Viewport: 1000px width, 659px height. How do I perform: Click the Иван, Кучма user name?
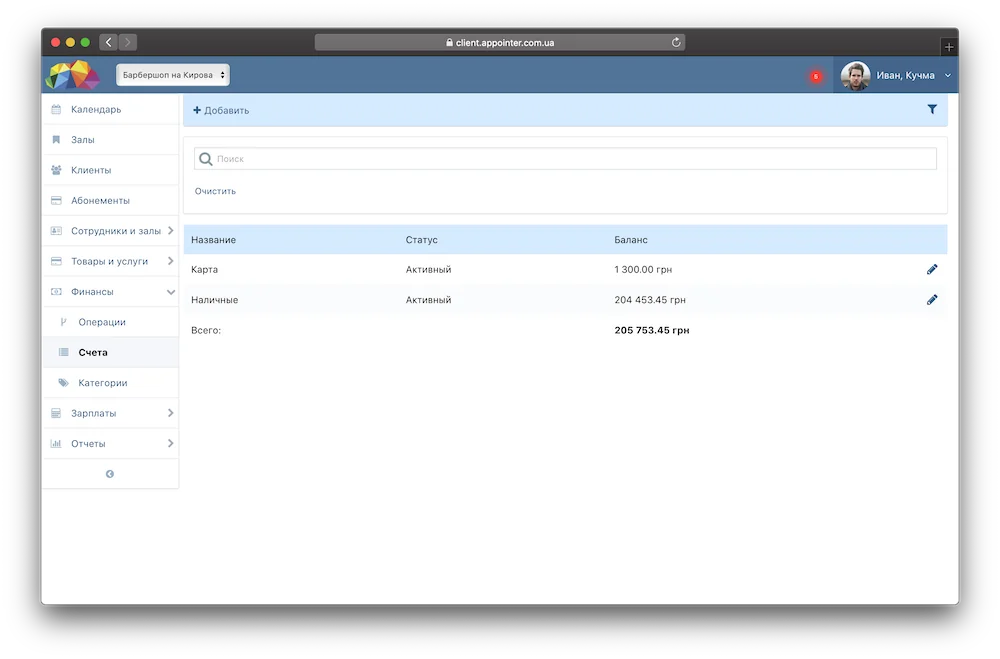coord(905,75)
